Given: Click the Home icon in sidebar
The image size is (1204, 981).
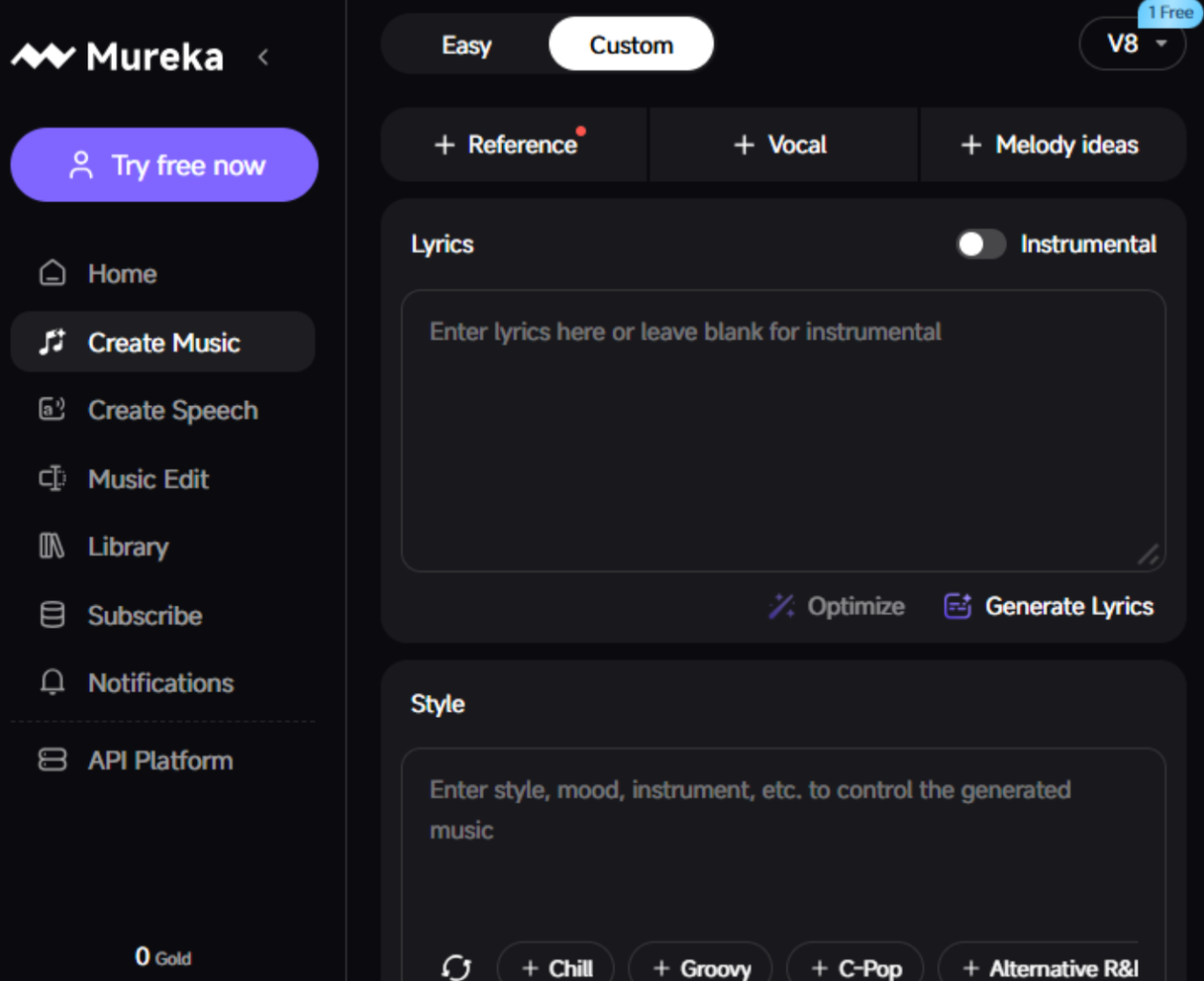Looking at the screenshot, I should [x=53, y=274].
